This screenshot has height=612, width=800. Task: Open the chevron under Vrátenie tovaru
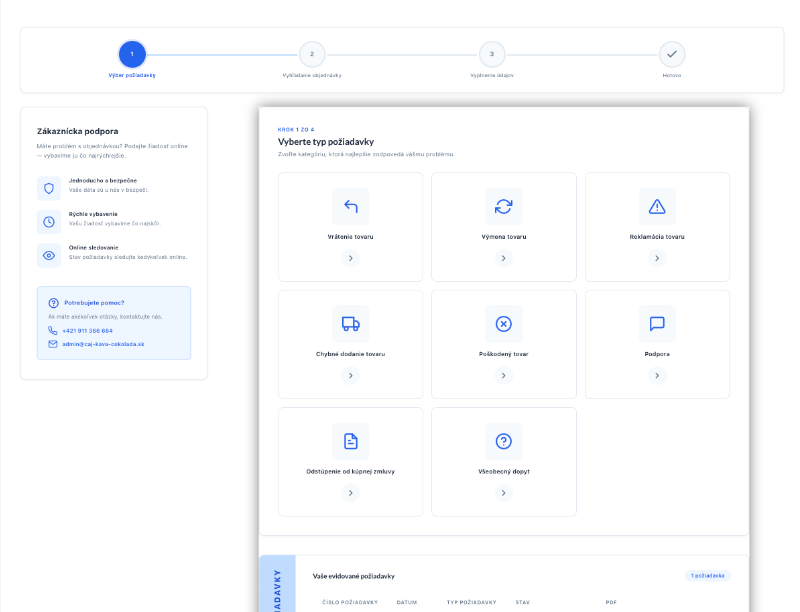click(x=351, y=258)
